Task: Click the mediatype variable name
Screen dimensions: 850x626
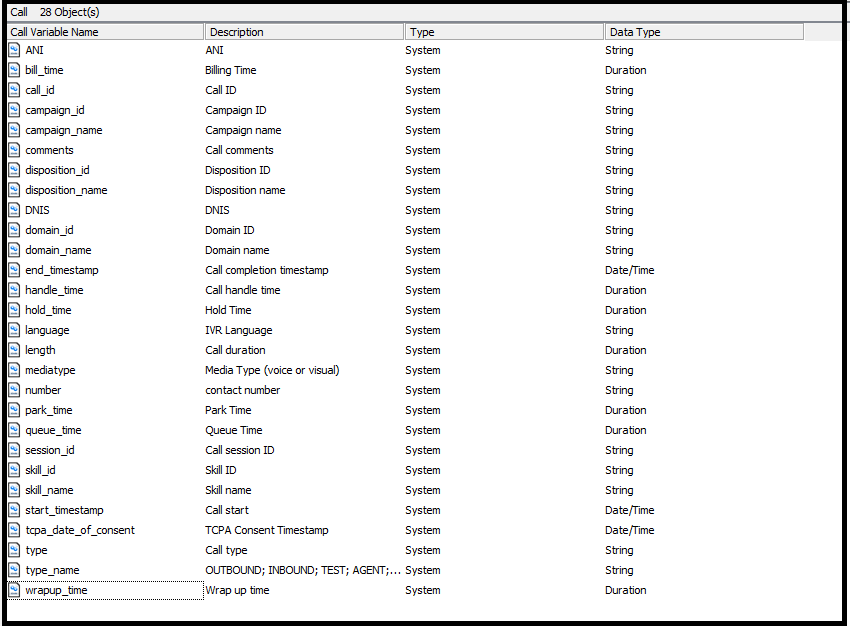Action: coord(50,371)
